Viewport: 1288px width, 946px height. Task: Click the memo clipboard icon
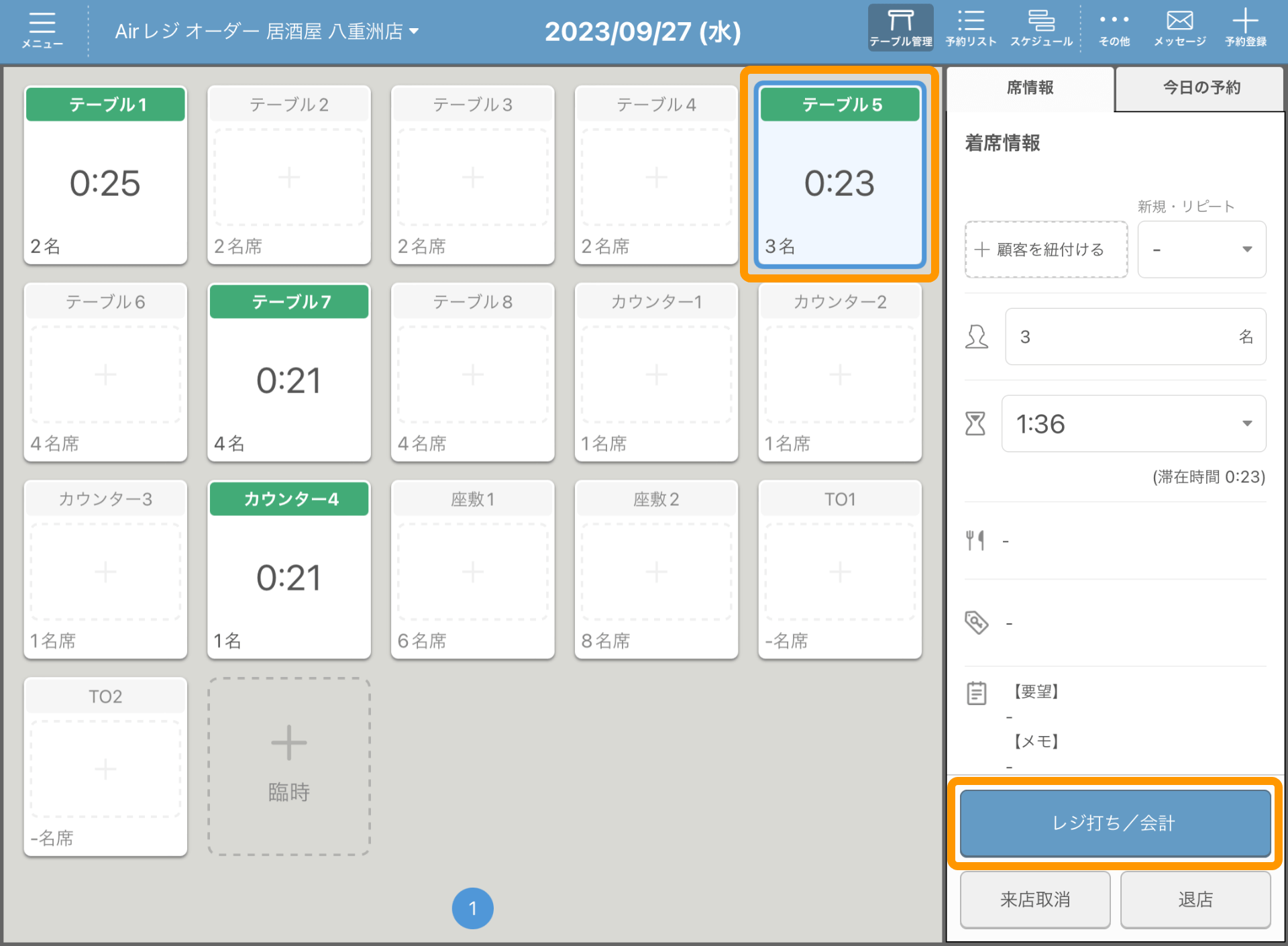(x=977, y=693)
